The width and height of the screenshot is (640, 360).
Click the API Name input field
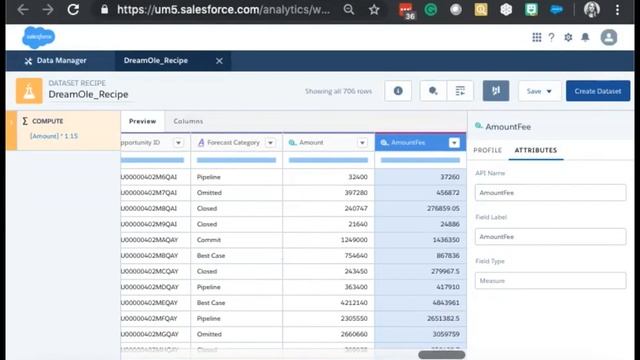(x=550, y=193)
